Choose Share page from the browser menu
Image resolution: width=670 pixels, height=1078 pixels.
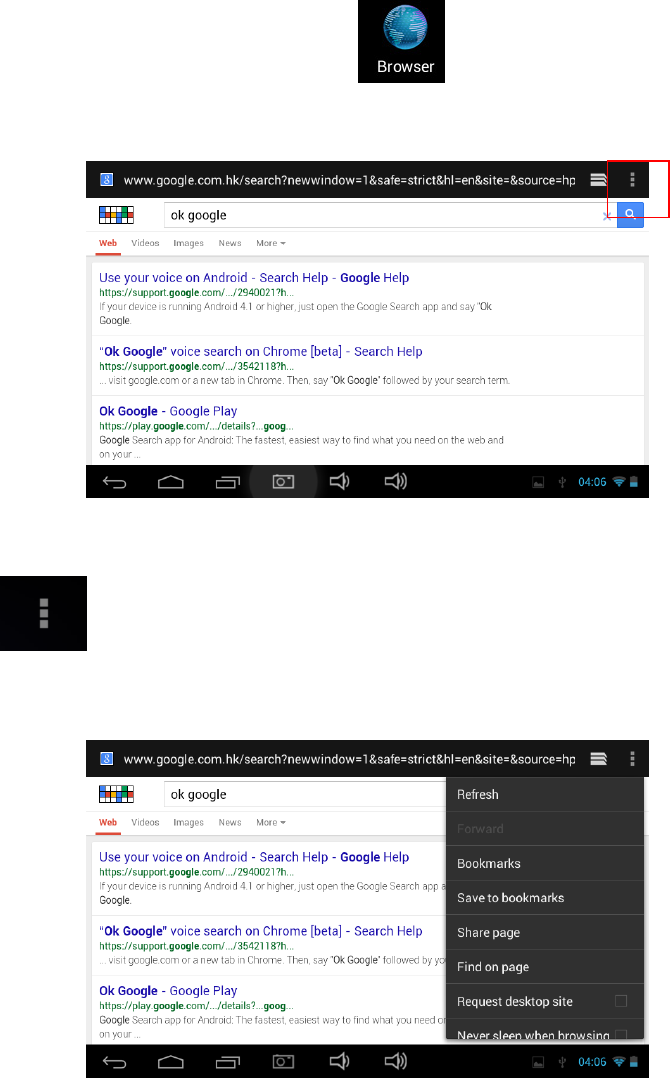click(545, 932)
